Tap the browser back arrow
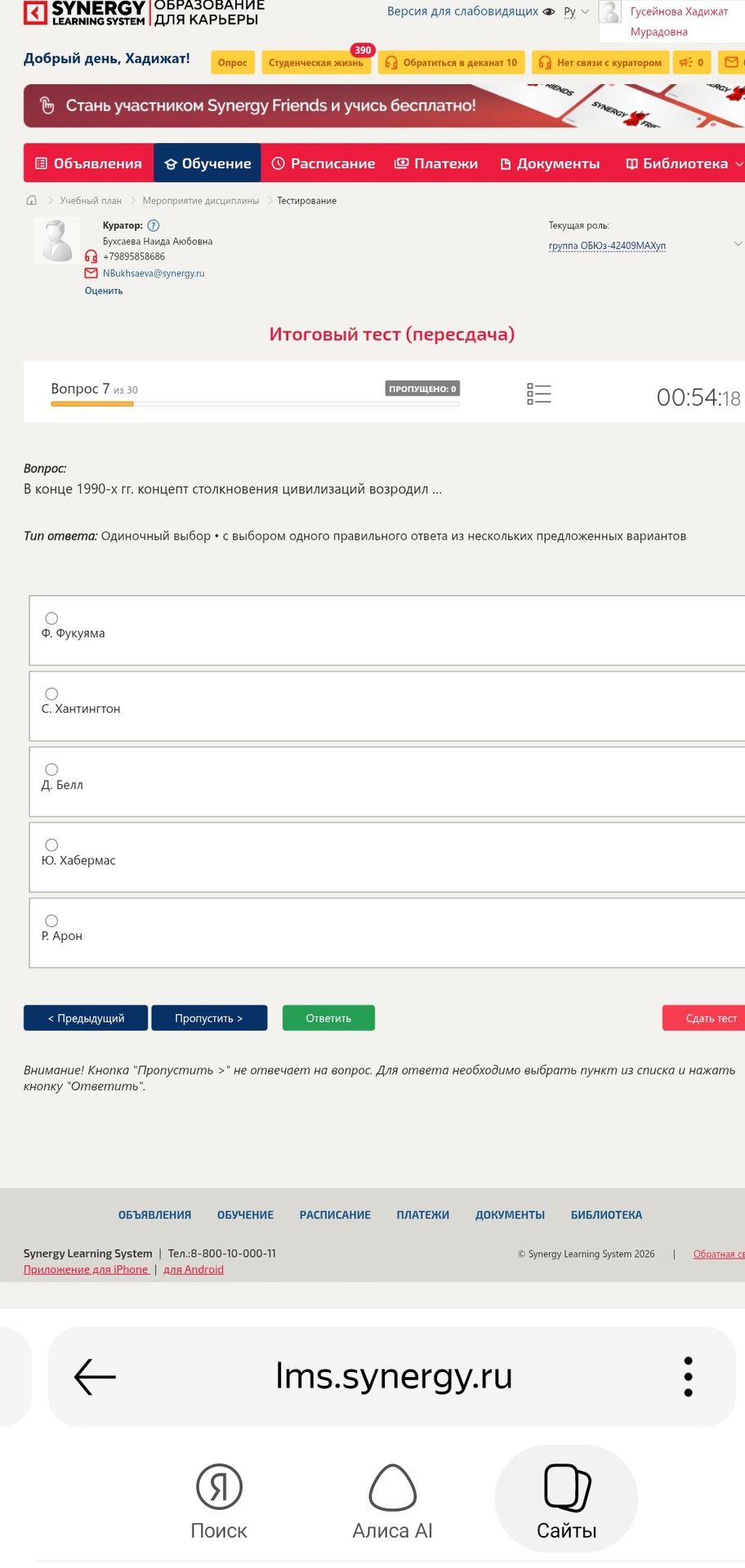Screen dimensions: 745x1568 tap(95, 1376)
